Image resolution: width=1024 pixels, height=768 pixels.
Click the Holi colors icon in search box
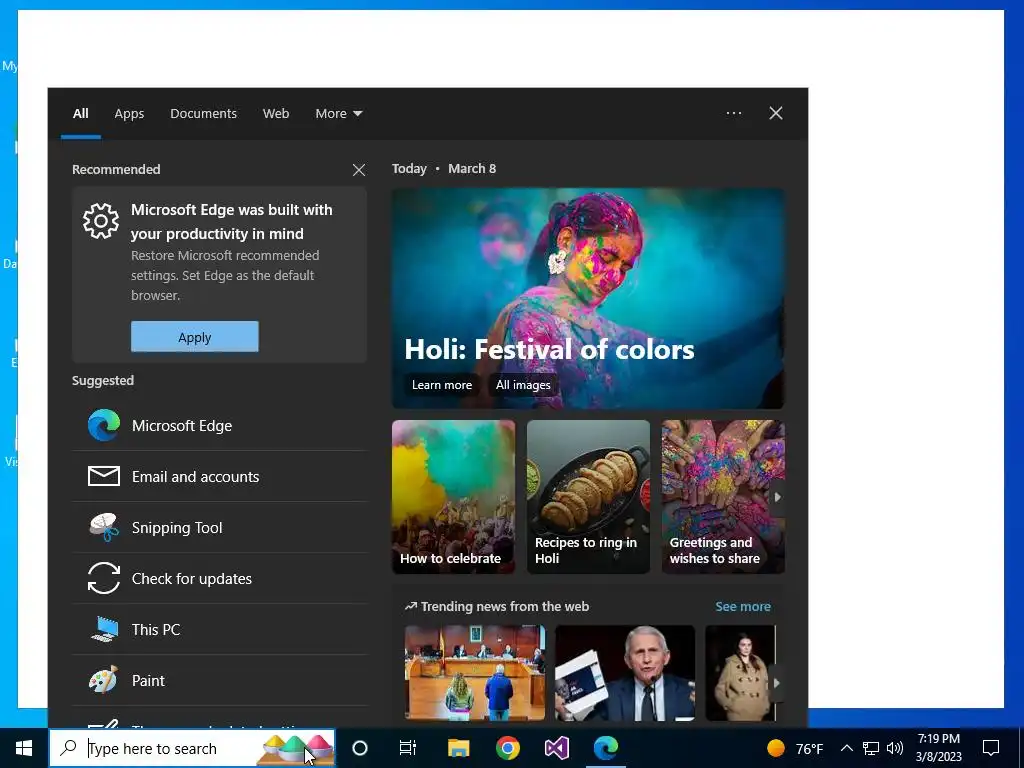(x=295, y=749)
